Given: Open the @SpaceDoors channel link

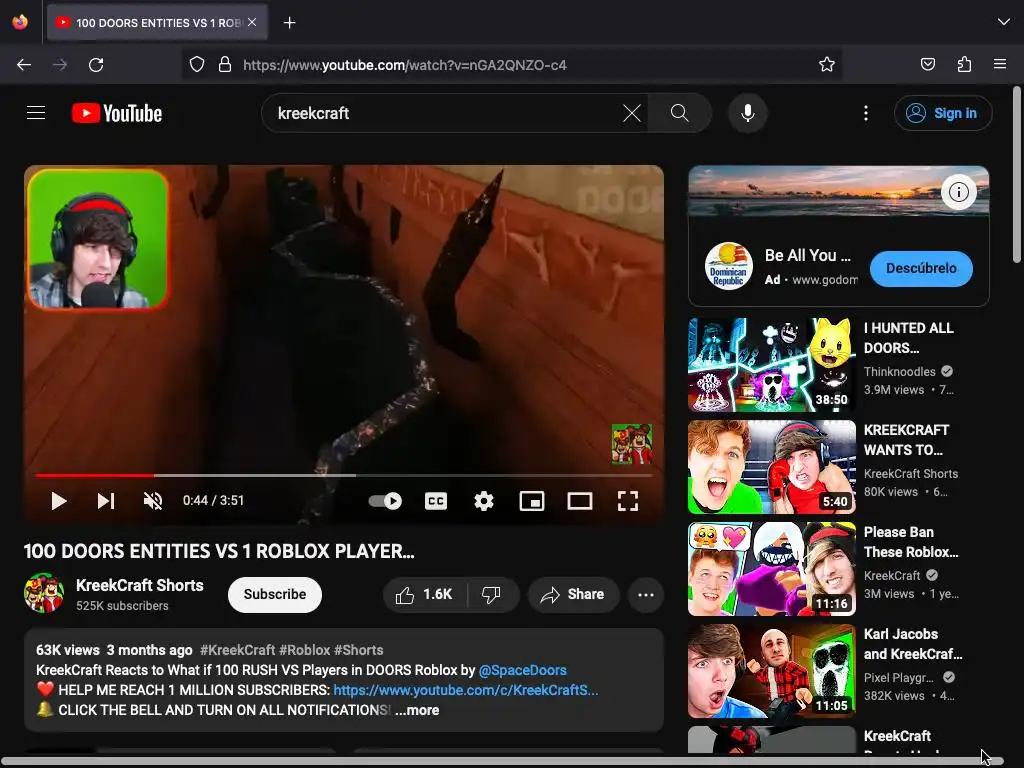Looking at the screenshot, I should (x=522, y=670).
